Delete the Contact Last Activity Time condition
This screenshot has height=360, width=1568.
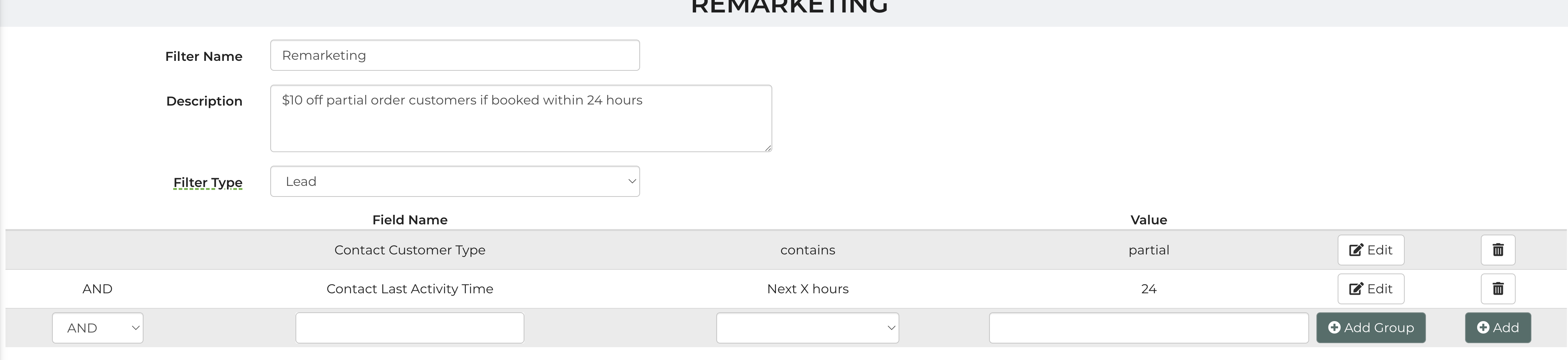(x=1497, y=289)
